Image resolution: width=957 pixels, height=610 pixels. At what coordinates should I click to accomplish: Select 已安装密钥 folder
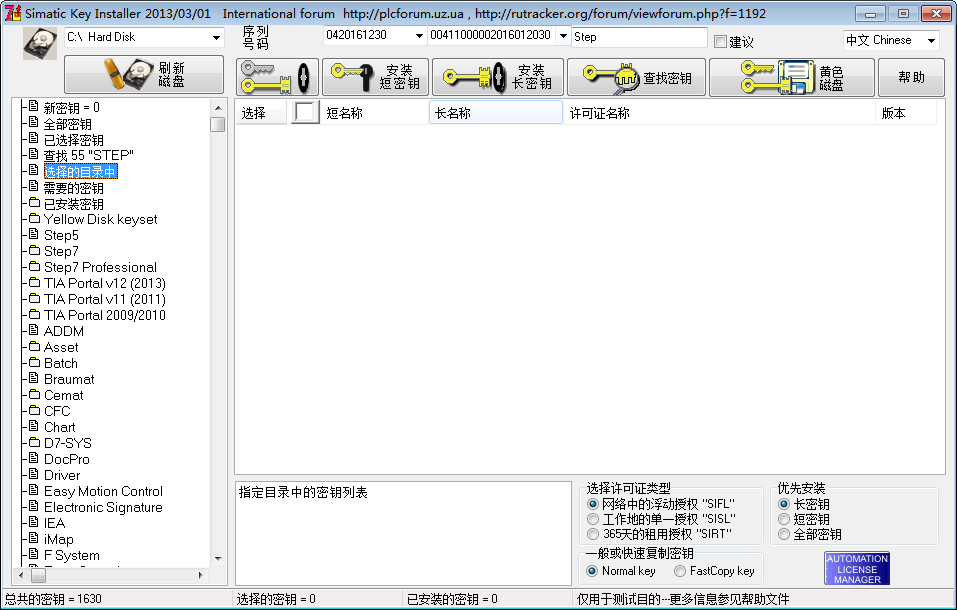73,204
